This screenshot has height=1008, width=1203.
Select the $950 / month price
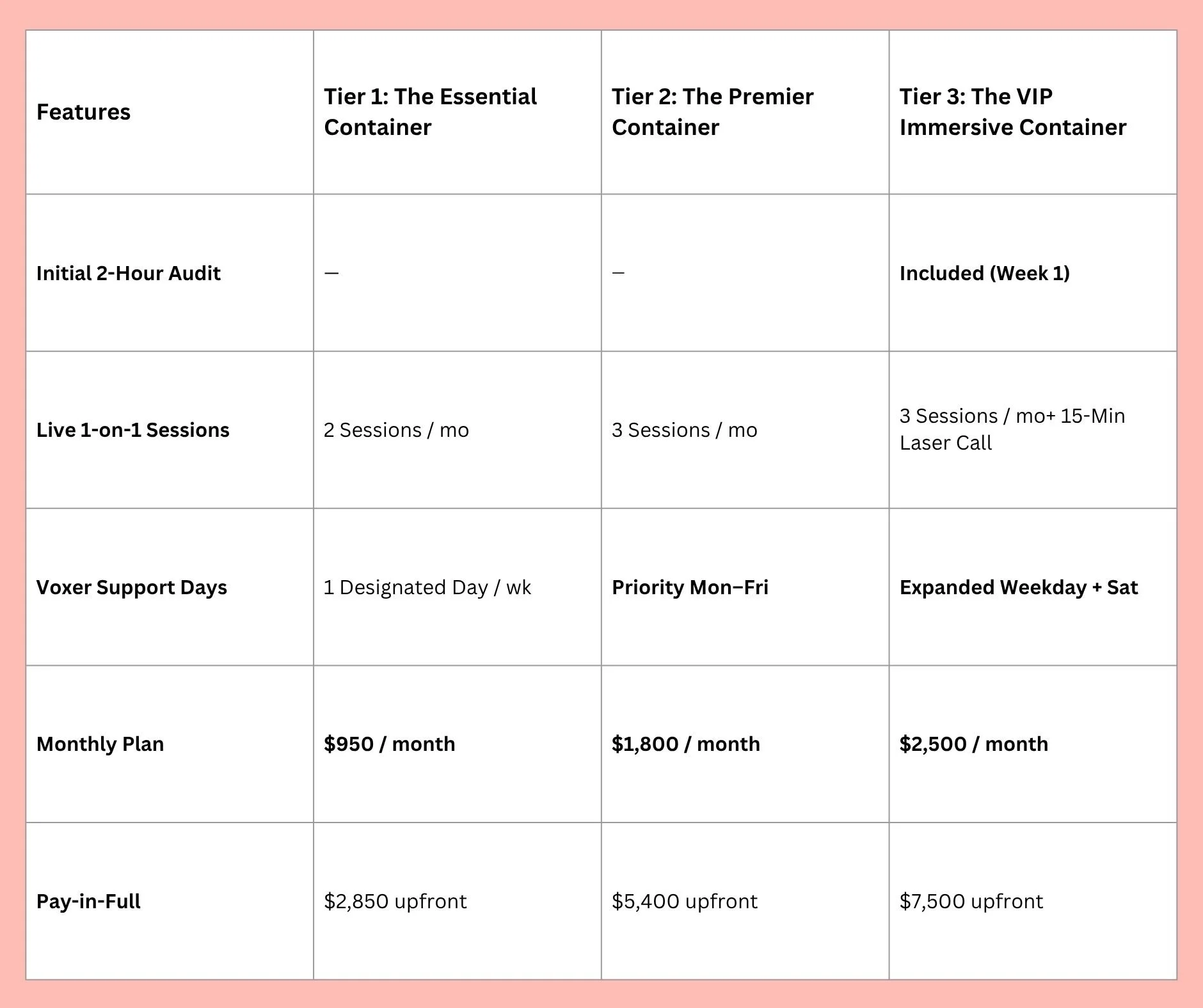[389, 744]
